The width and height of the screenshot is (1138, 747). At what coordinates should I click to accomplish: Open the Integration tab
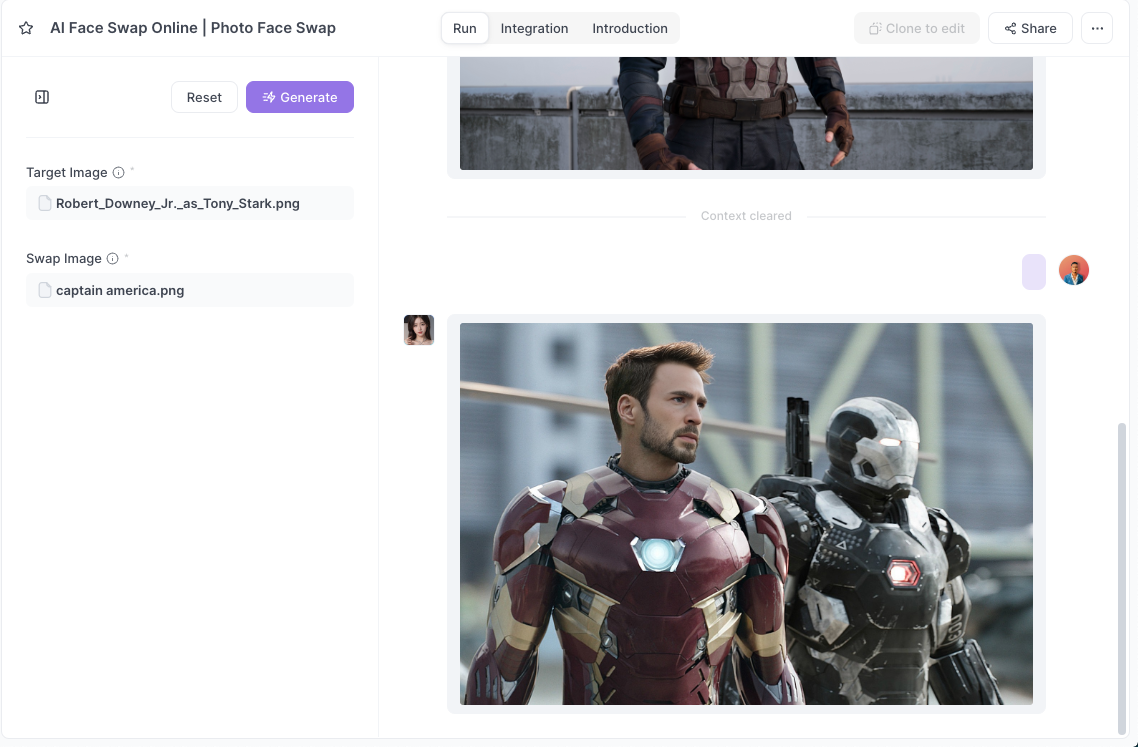click(534, 28)
